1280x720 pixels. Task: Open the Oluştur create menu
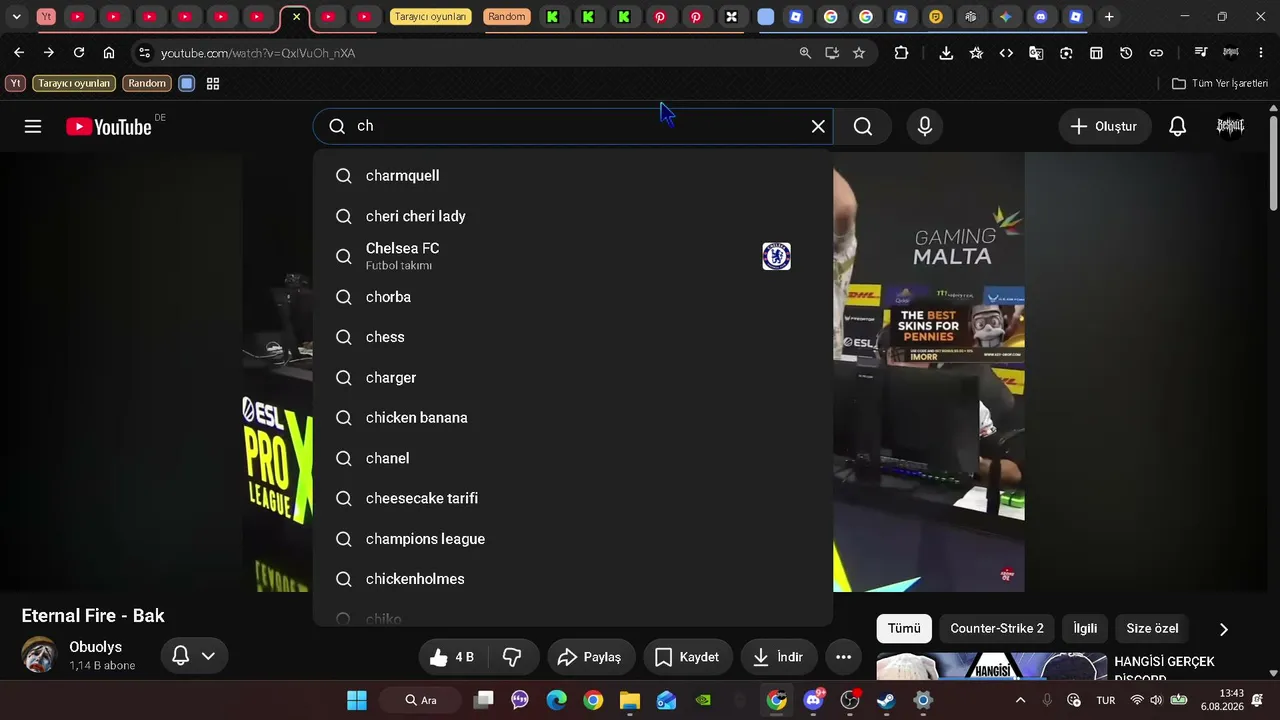pyautogui.click(x=1104, y=126)
